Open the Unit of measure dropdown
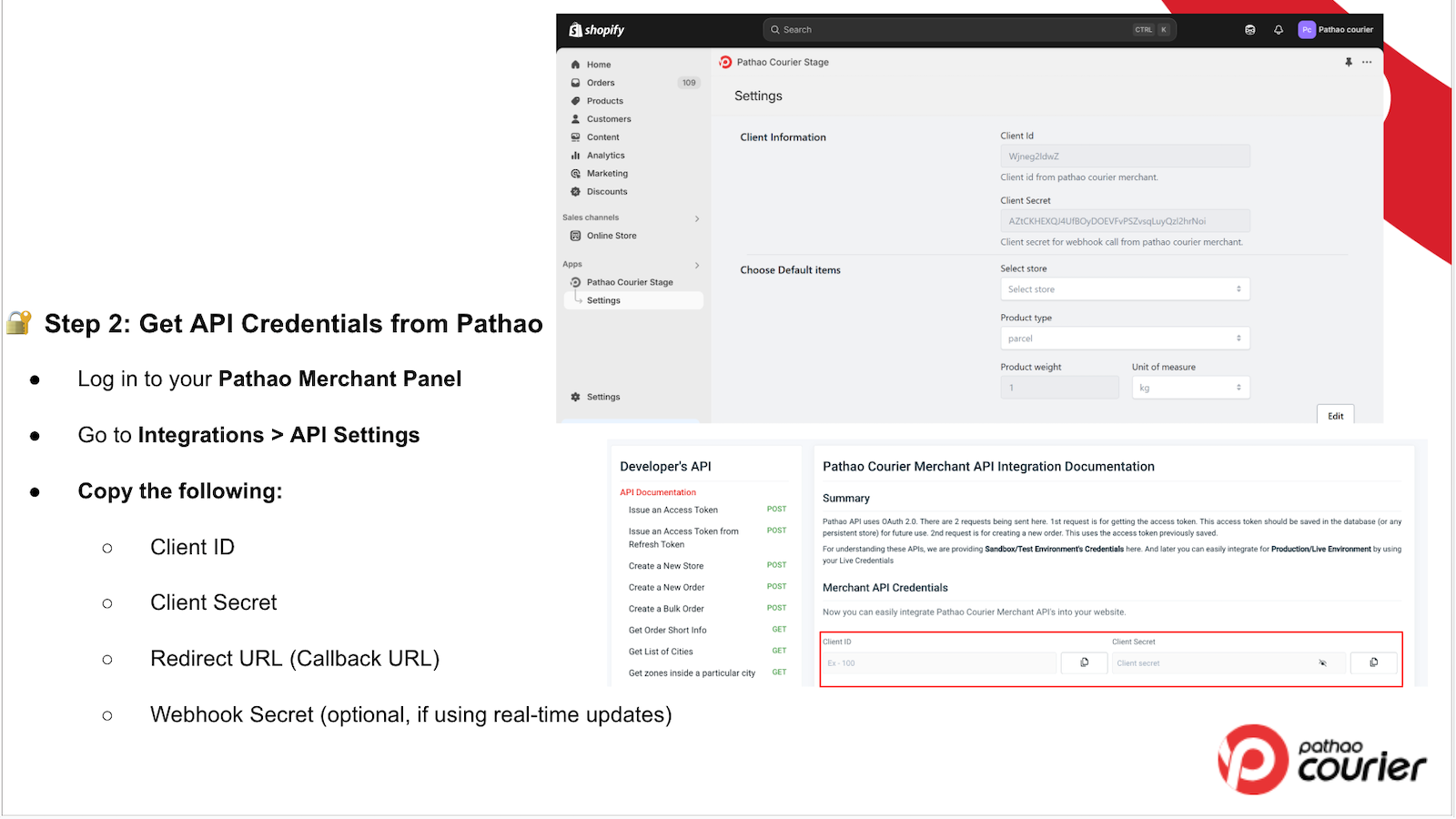1456x819 pixels. [1191, 388]
